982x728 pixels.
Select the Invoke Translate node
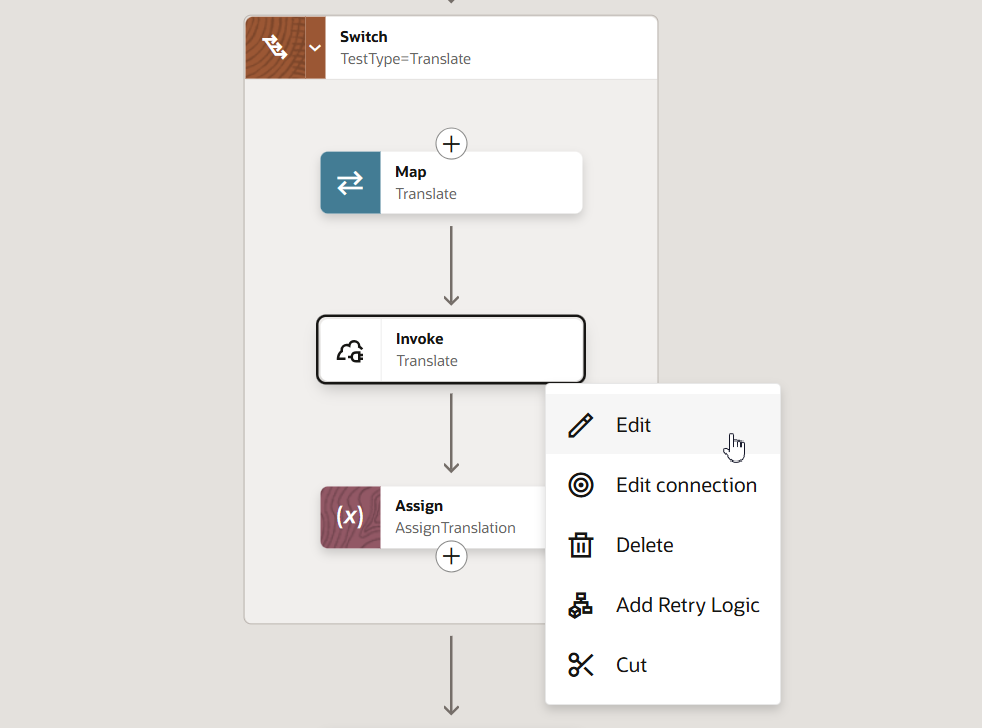pos(451,350)
